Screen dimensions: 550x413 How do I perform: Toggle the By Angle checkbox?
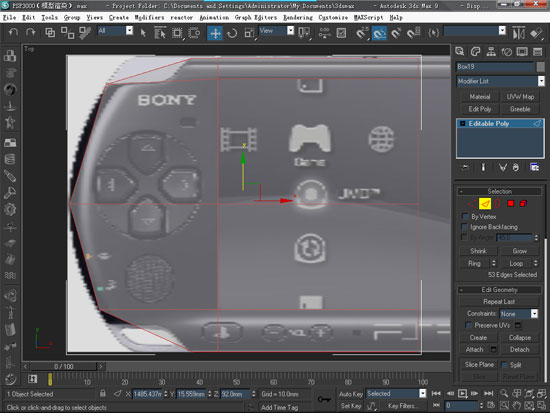[465, 238]
